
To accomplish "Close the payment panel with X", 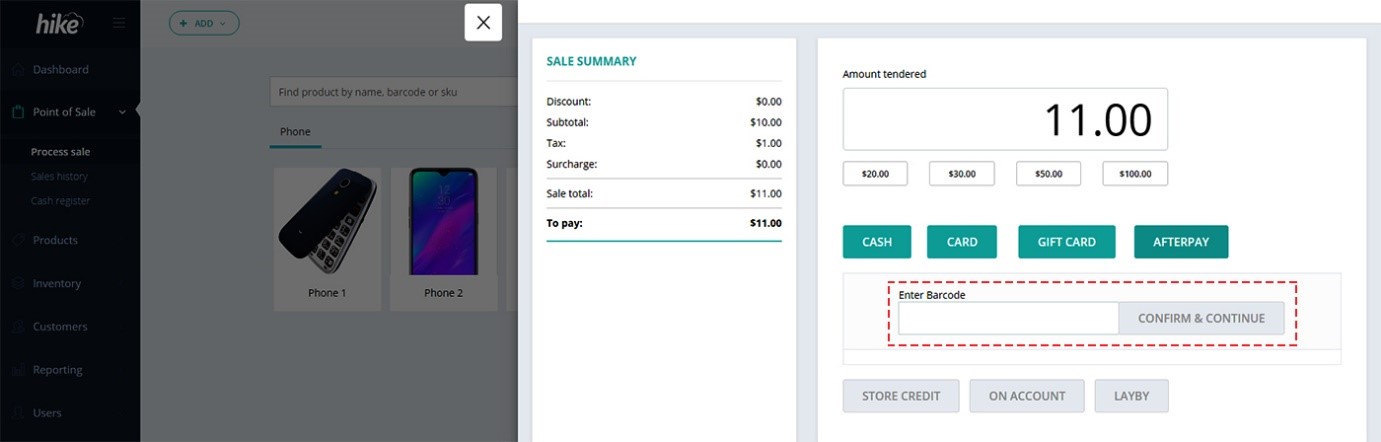I will coord(483,23).
